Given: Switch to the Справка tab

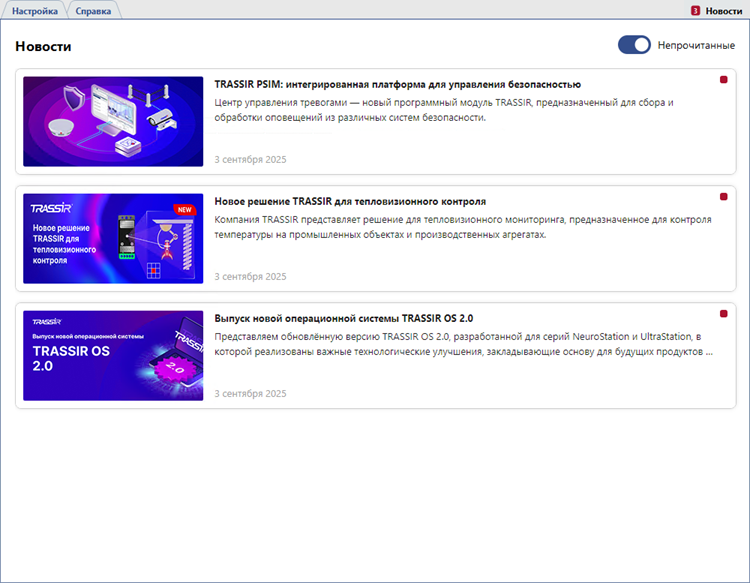Looking at the screenshot, I should click(93, 10).
